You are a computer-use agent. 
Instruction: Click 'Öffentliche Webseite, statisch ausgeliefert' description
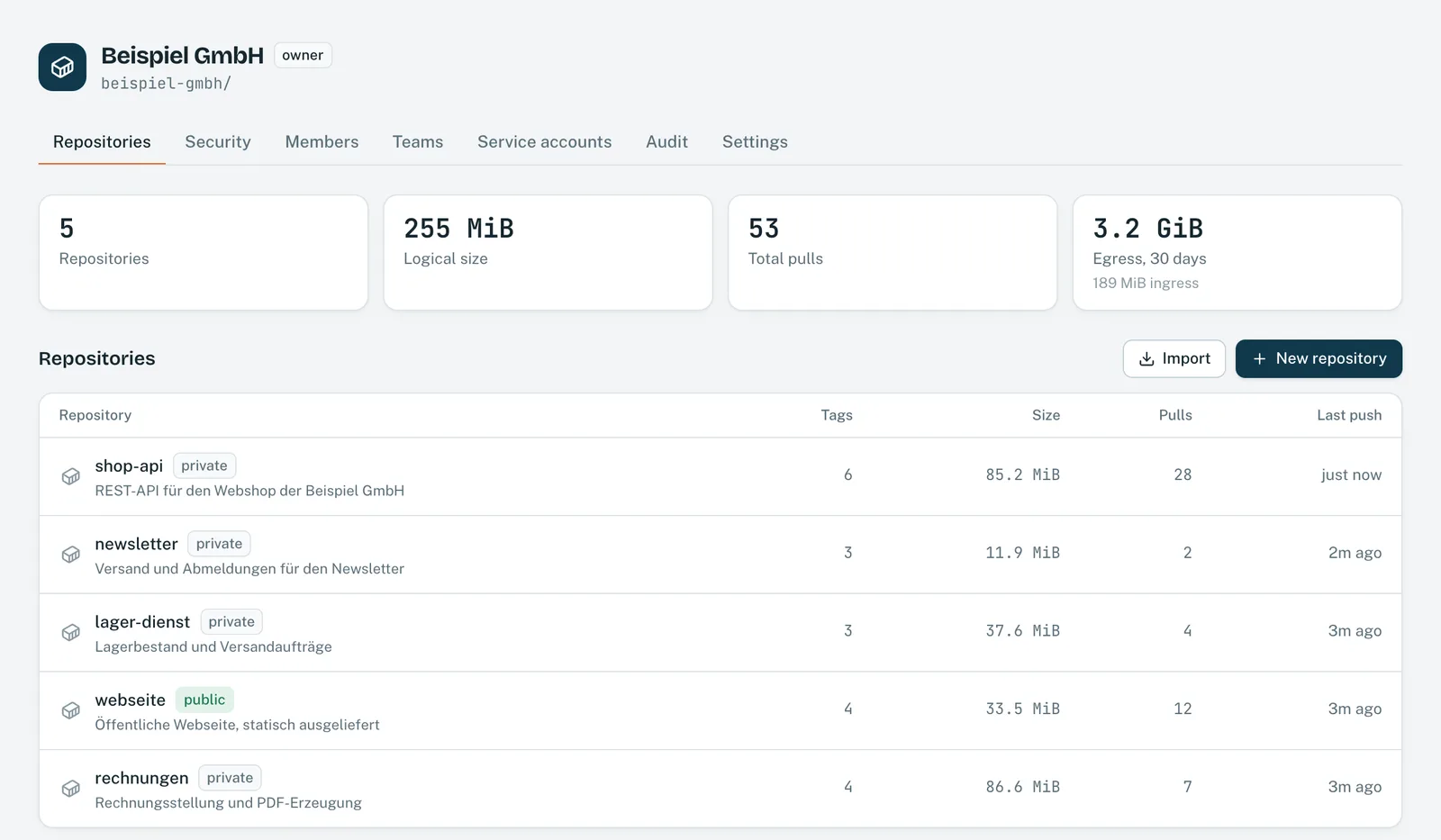(x=237, y=725)
